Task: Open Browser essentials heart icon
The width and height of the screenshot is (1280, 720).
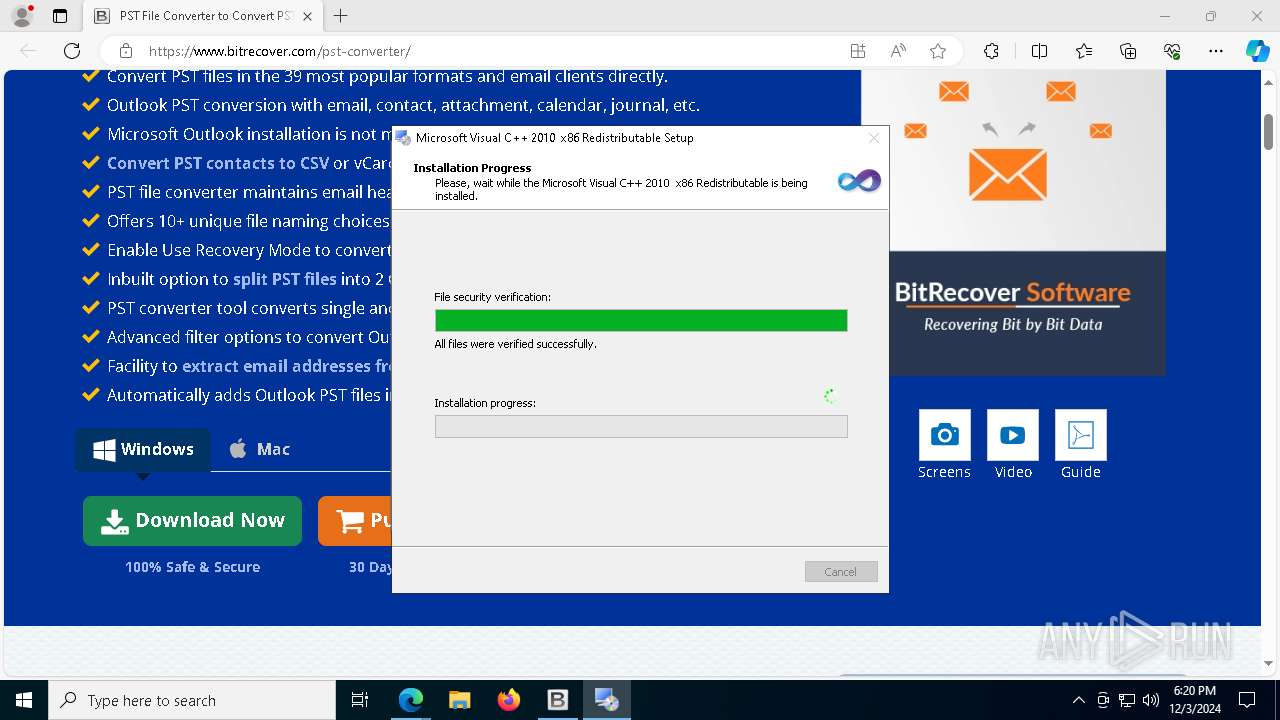Action: 1172,51
